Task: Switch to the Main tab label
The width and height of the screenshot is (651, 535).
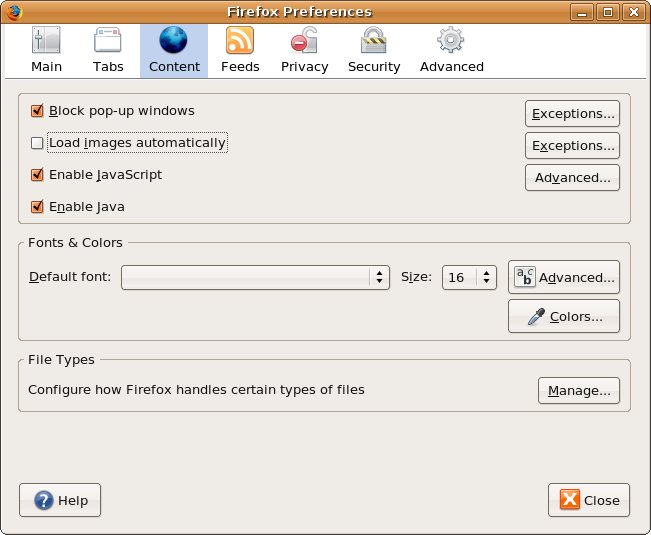Action: pyautogui.click(x=46, y=66)
